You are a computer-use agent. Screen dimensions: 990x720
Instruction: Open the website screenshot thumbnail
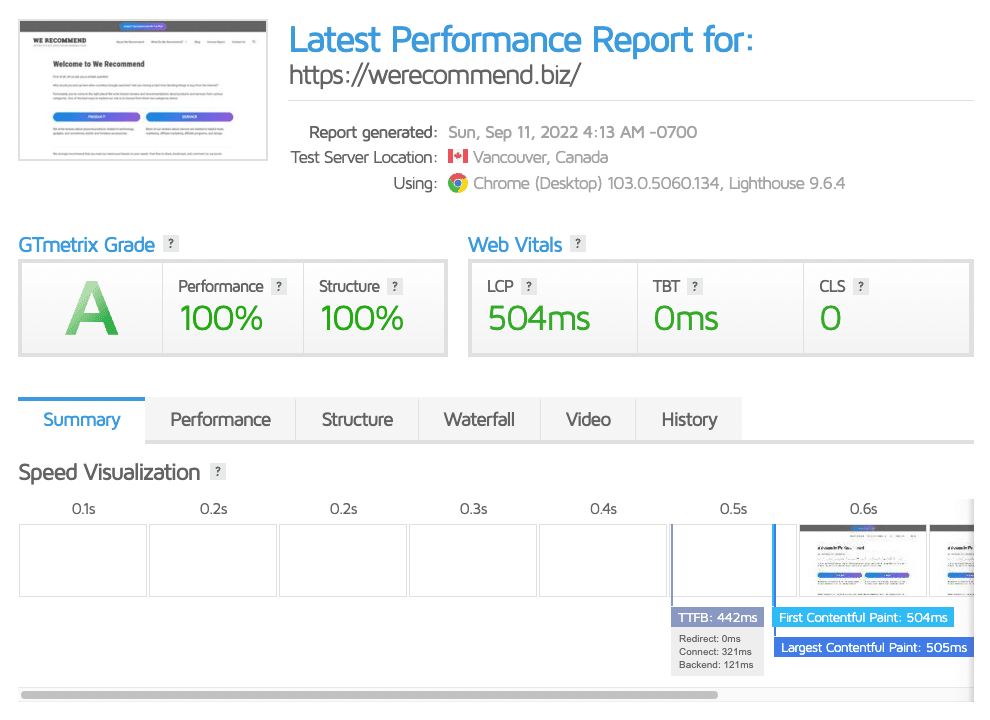[x=143, y=90]
